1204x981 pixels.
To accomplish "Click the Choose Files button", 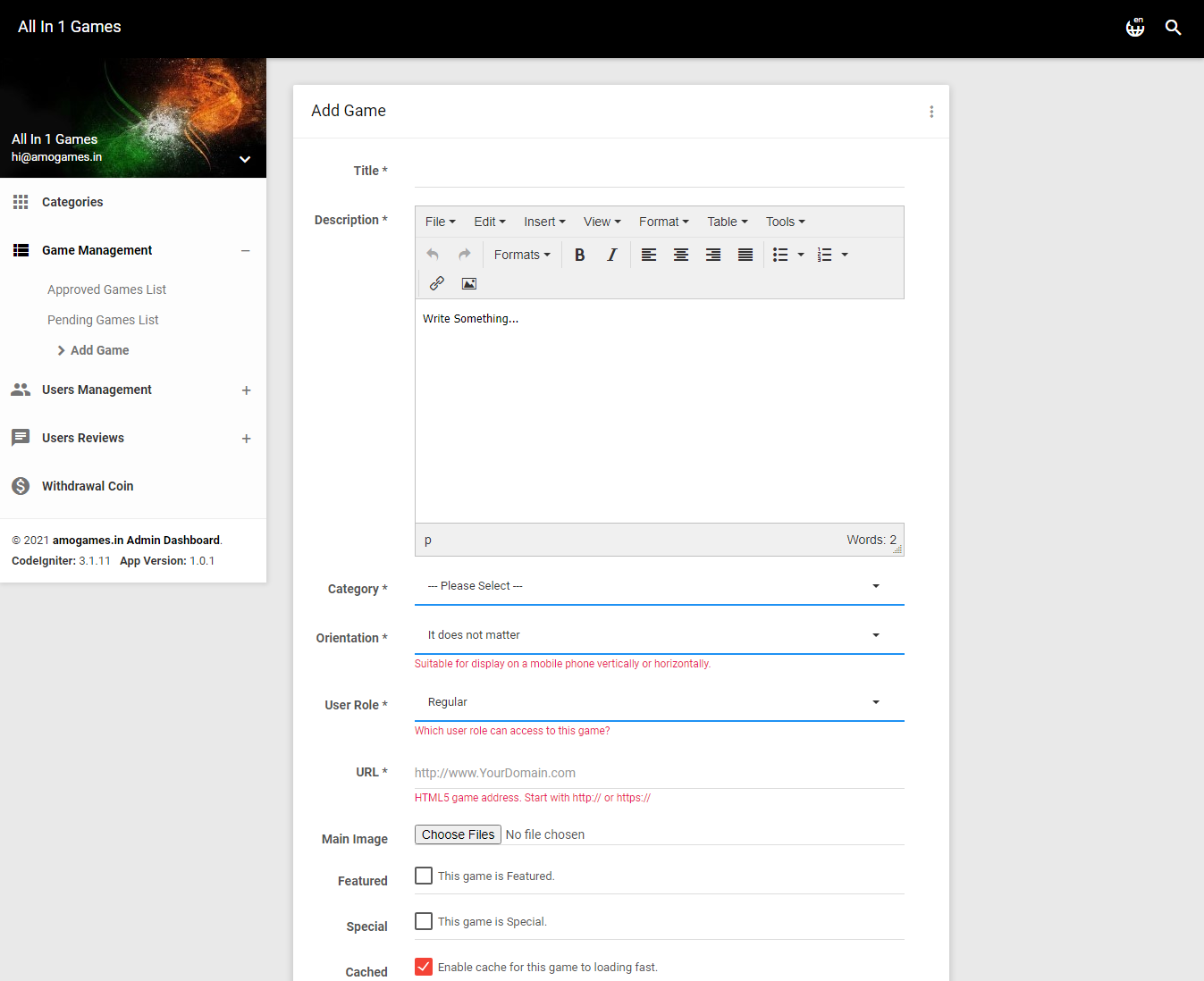I will [x=458, y=834].
